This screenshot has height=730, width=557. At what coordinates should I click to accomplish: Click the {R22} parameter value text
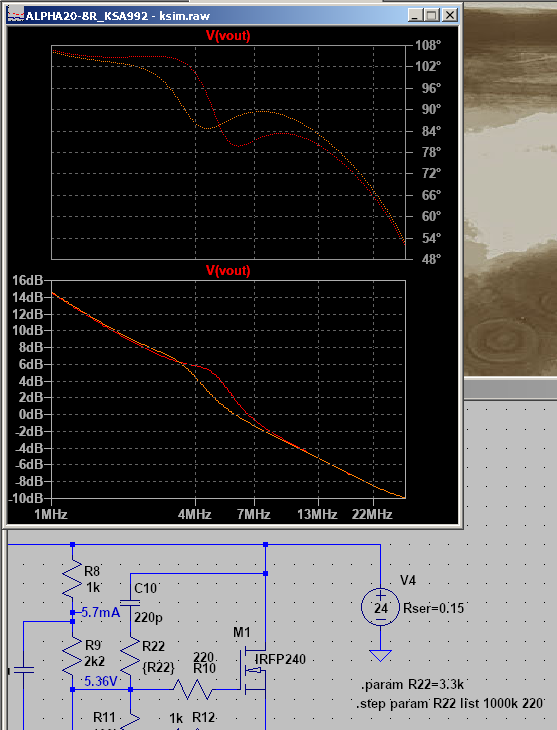[x=159, y=667]
